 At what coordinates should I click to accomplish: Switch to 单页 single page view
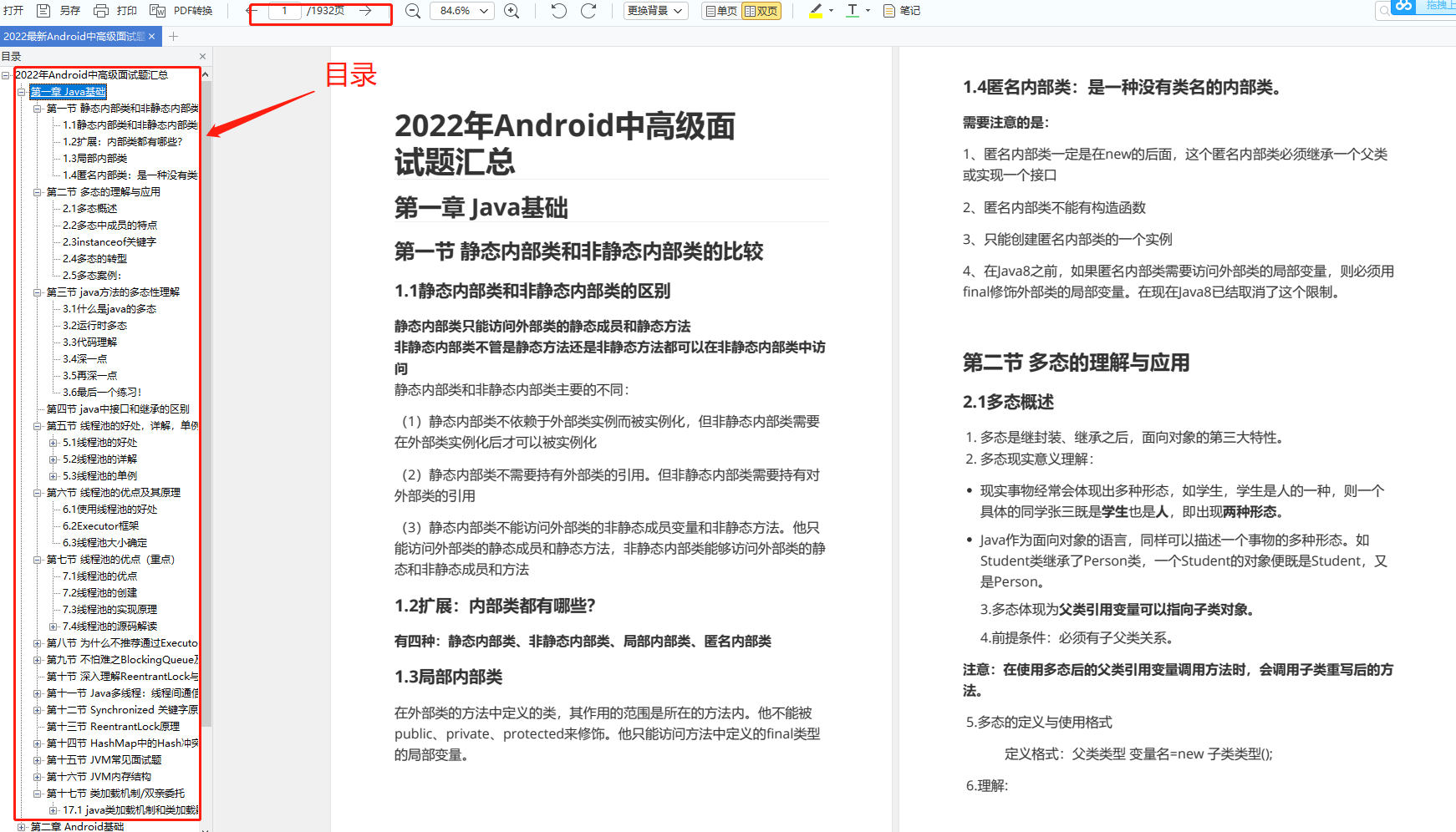point(721,11)
